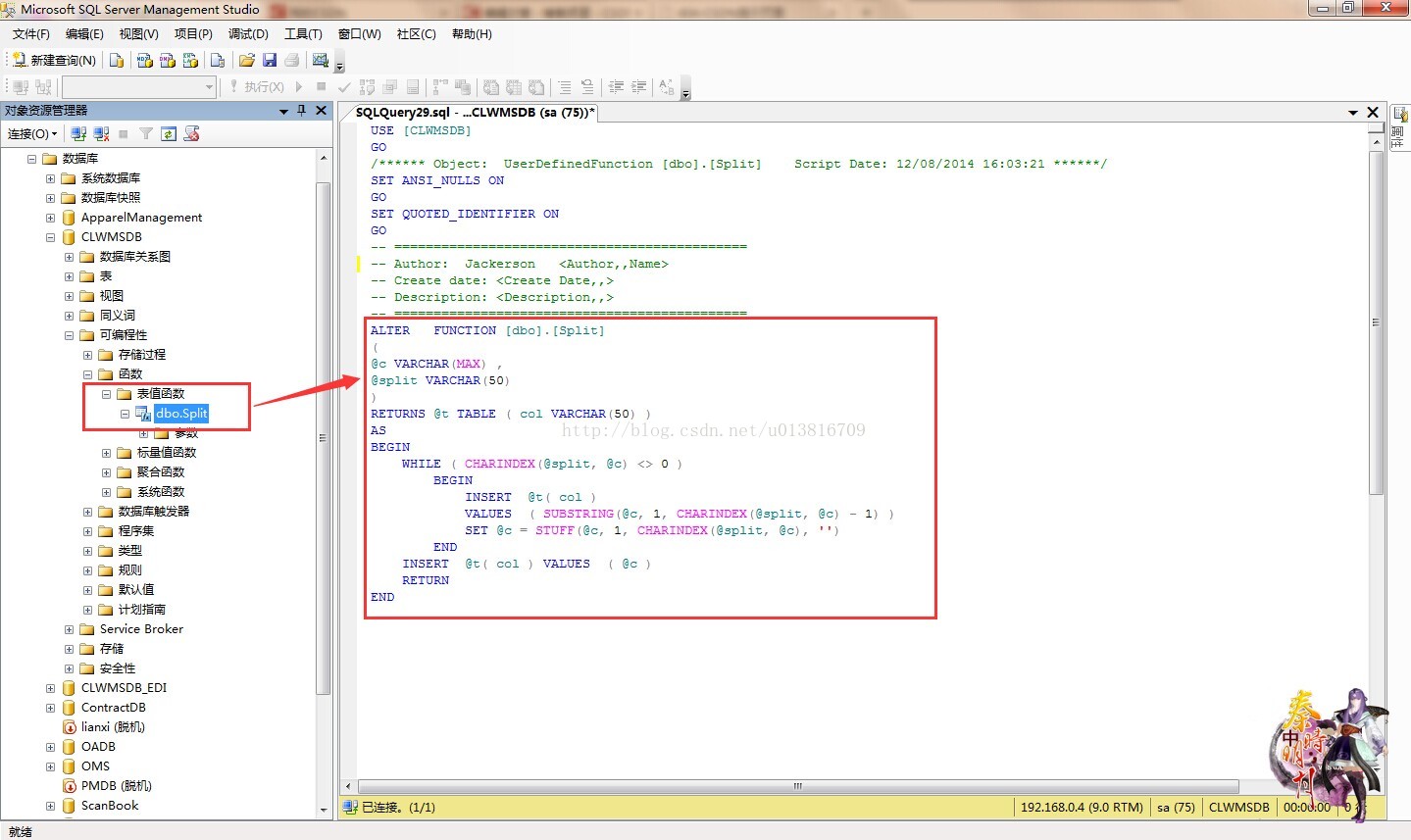Click the DMX query toolbar icon
This screenshot has height=840, width=1411.
click(168, 60)
